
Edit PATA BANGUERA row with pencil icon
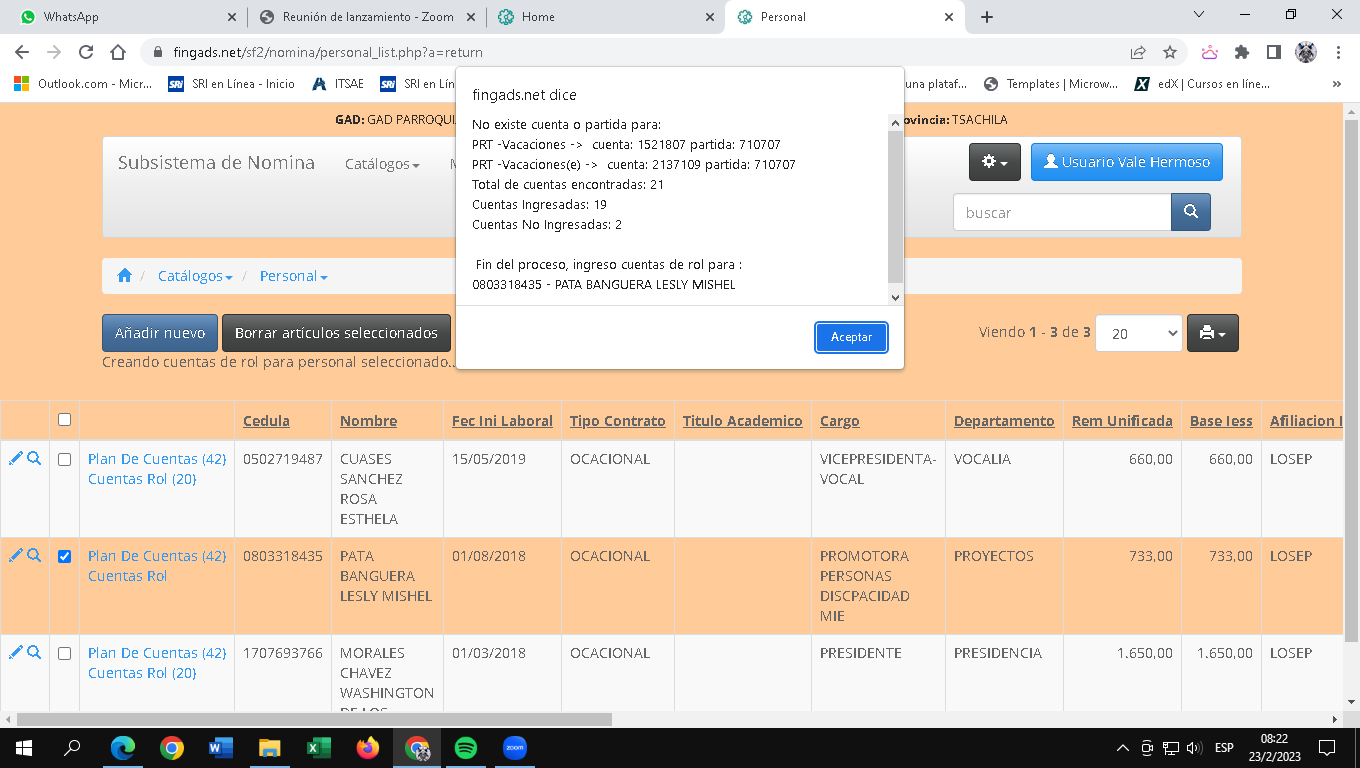click(x=15, y=555)
